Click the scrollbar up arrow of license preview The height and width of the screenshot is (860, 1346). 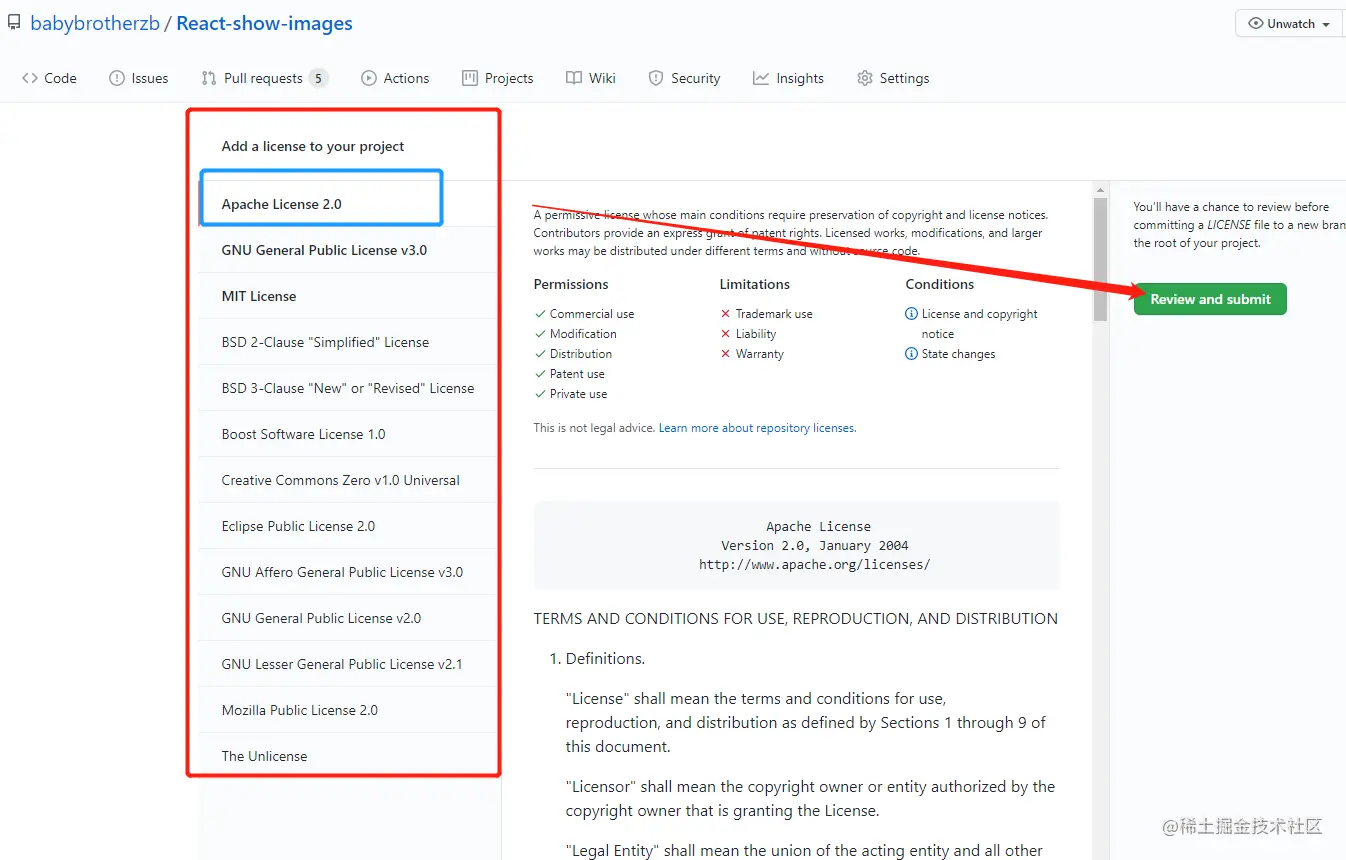[1100, 190]
